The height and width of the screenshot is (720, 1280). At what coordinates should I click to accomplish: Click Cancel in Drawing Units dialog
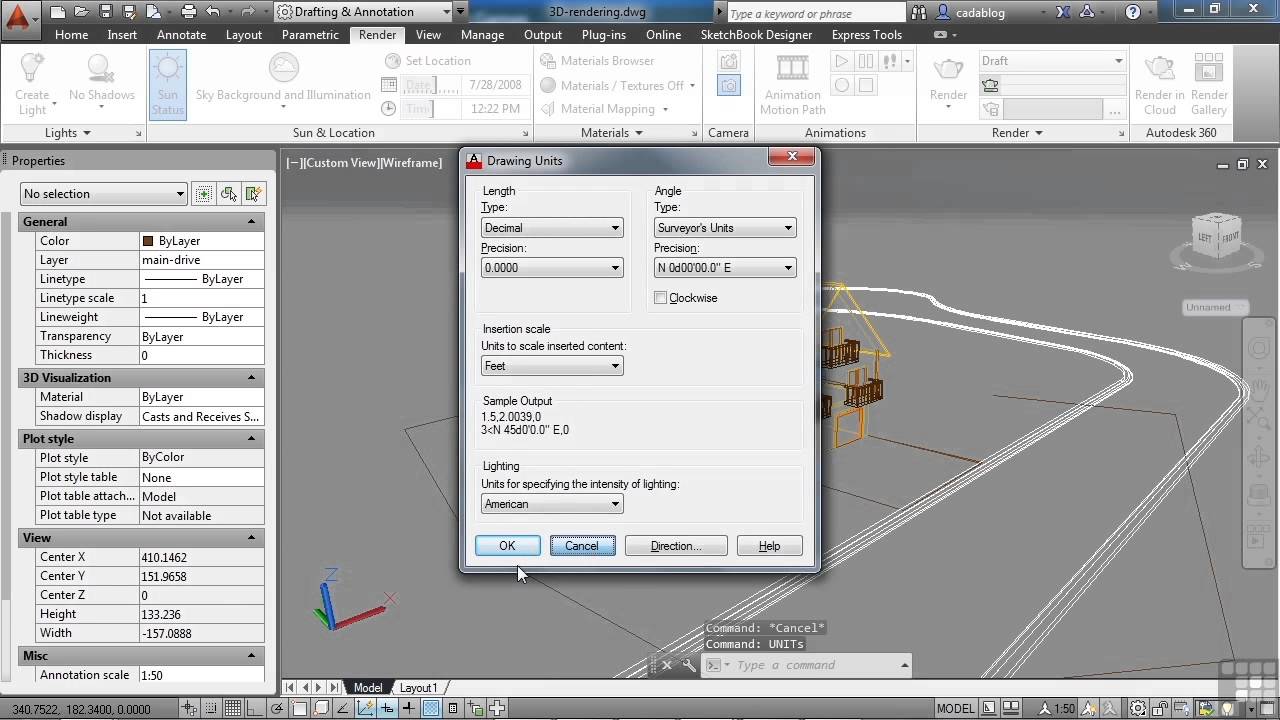click(582, 546)
